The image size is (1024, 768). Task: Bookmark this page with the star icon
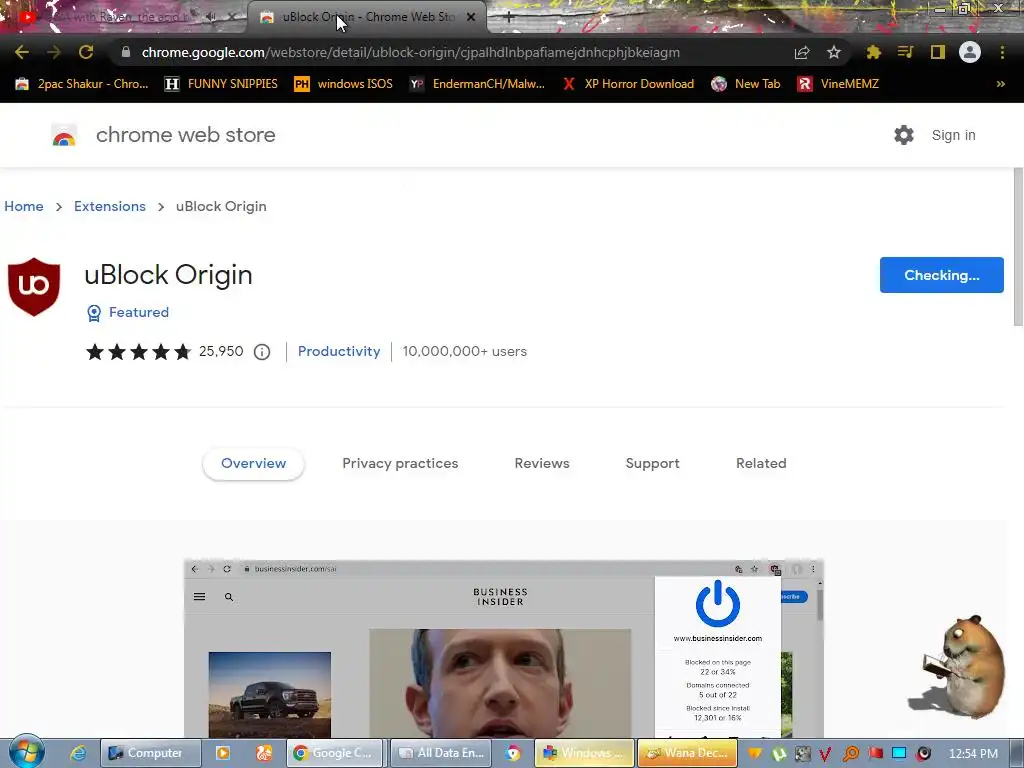tap(834, 52)
